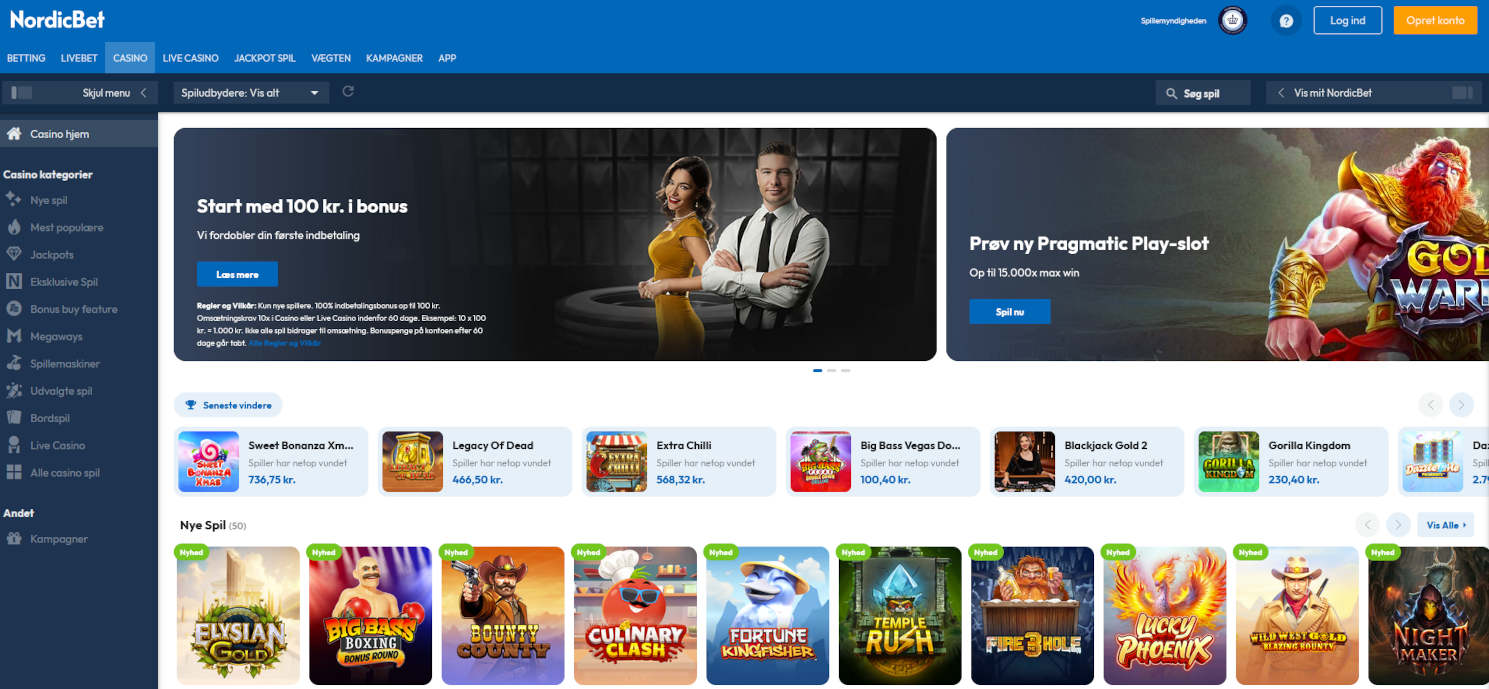Open Spiludbydere: Vis alt dropdown

click(x=251, y=93)
